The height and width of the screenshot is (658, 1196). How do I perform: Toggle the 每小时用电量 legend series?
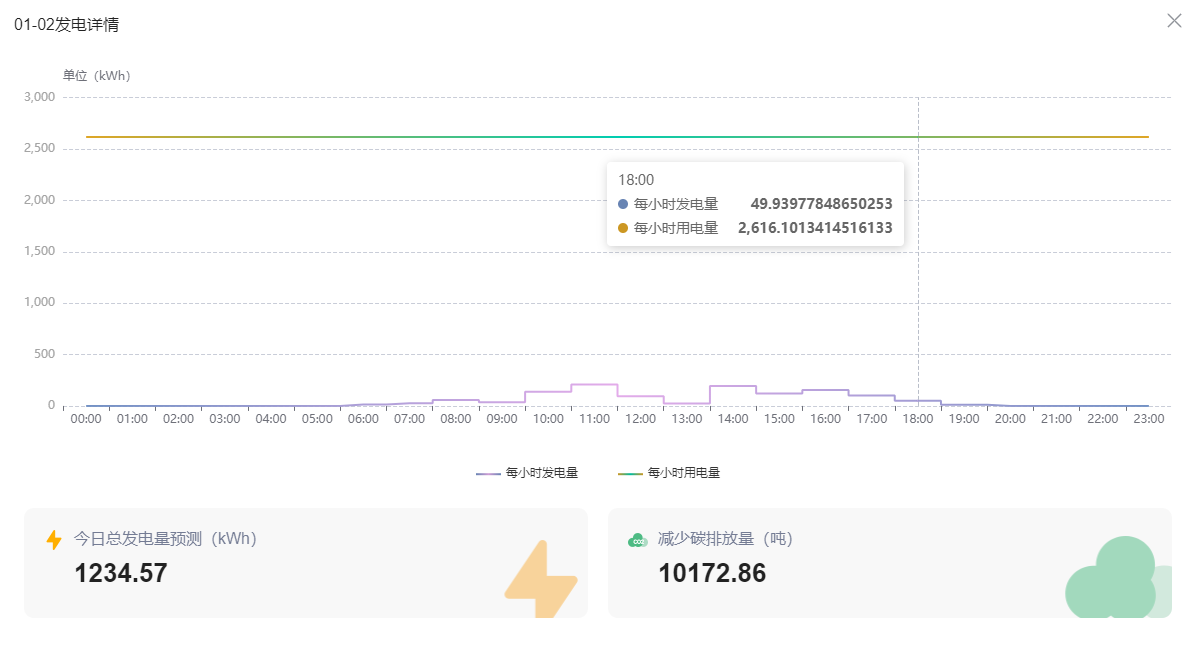click(669, 473)
